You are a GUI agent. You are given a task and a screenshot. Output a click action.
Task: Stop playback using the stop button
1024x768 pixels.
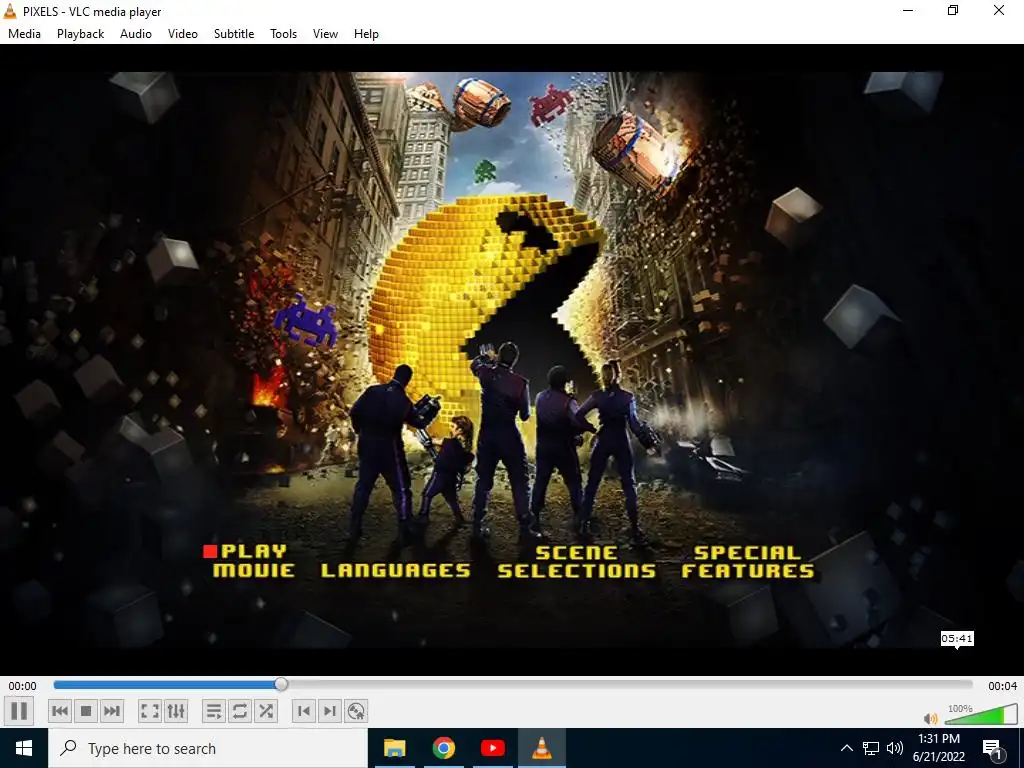point(86,711)
